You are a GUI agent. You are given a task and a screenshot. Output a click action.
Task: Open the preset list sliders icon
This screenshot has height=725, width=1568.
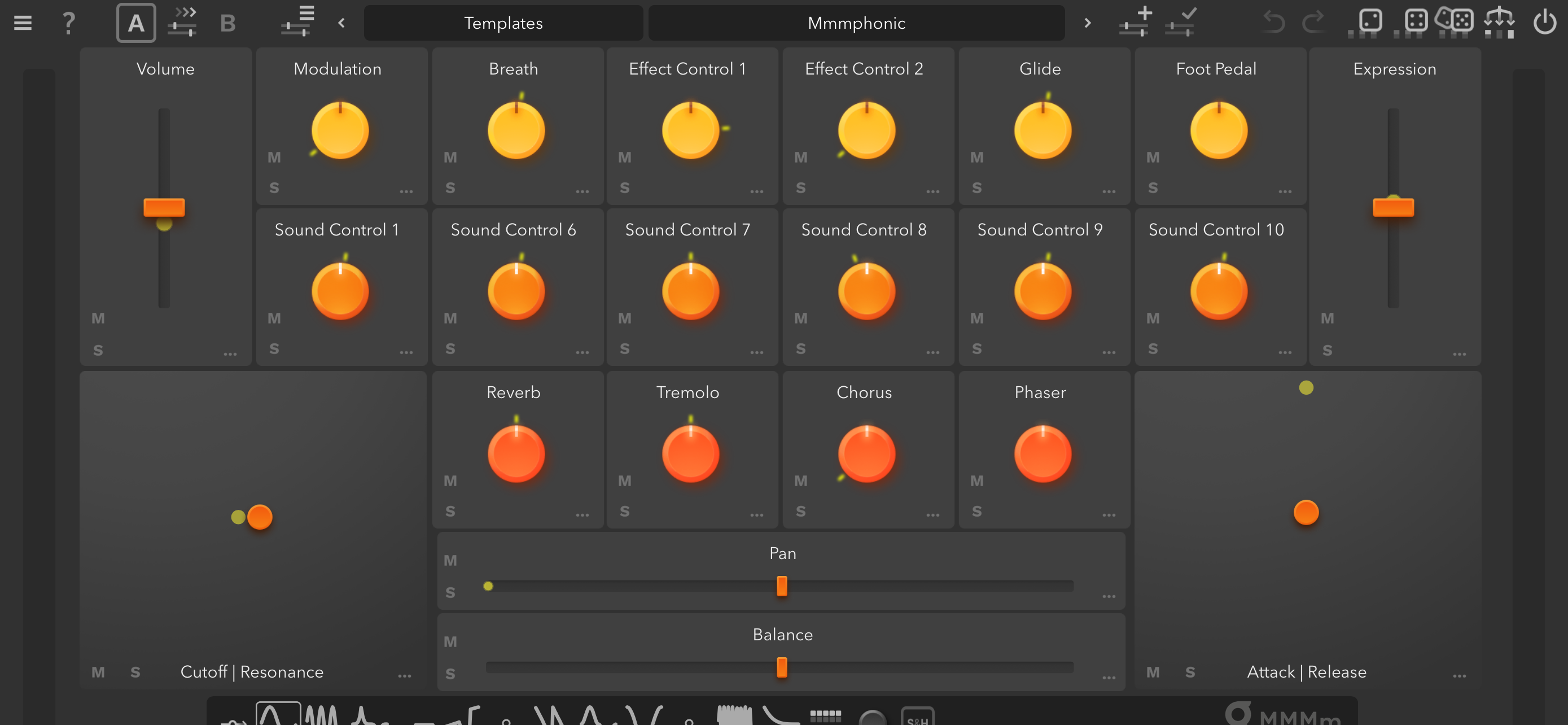(297, 22)
